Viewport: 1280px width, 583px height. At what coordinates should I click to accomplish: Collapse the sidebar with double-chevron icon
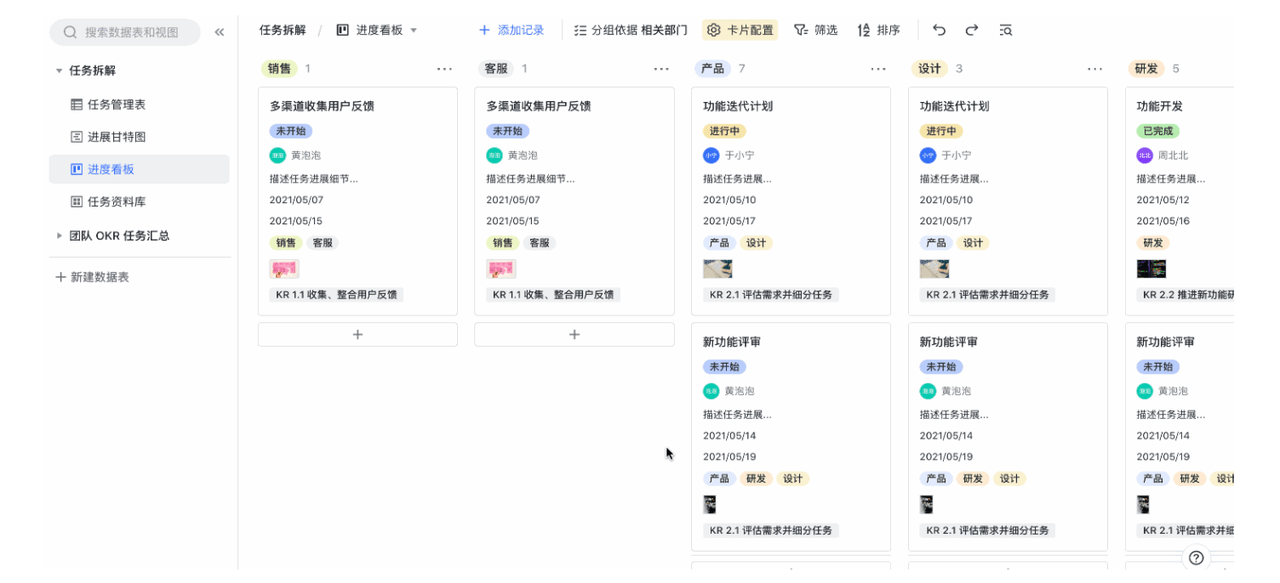pyautogui.click(x=219, y=32)
